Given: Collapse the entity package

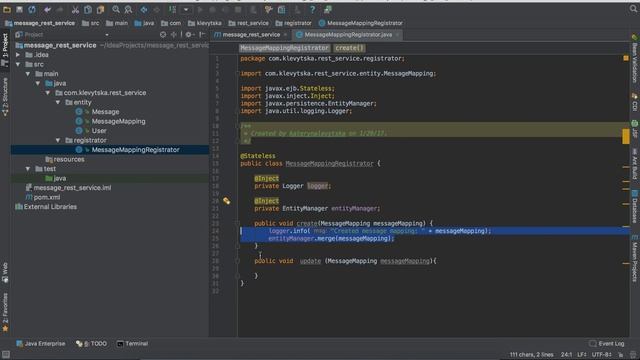Looking at the screenshot, I should coord(58,102).
